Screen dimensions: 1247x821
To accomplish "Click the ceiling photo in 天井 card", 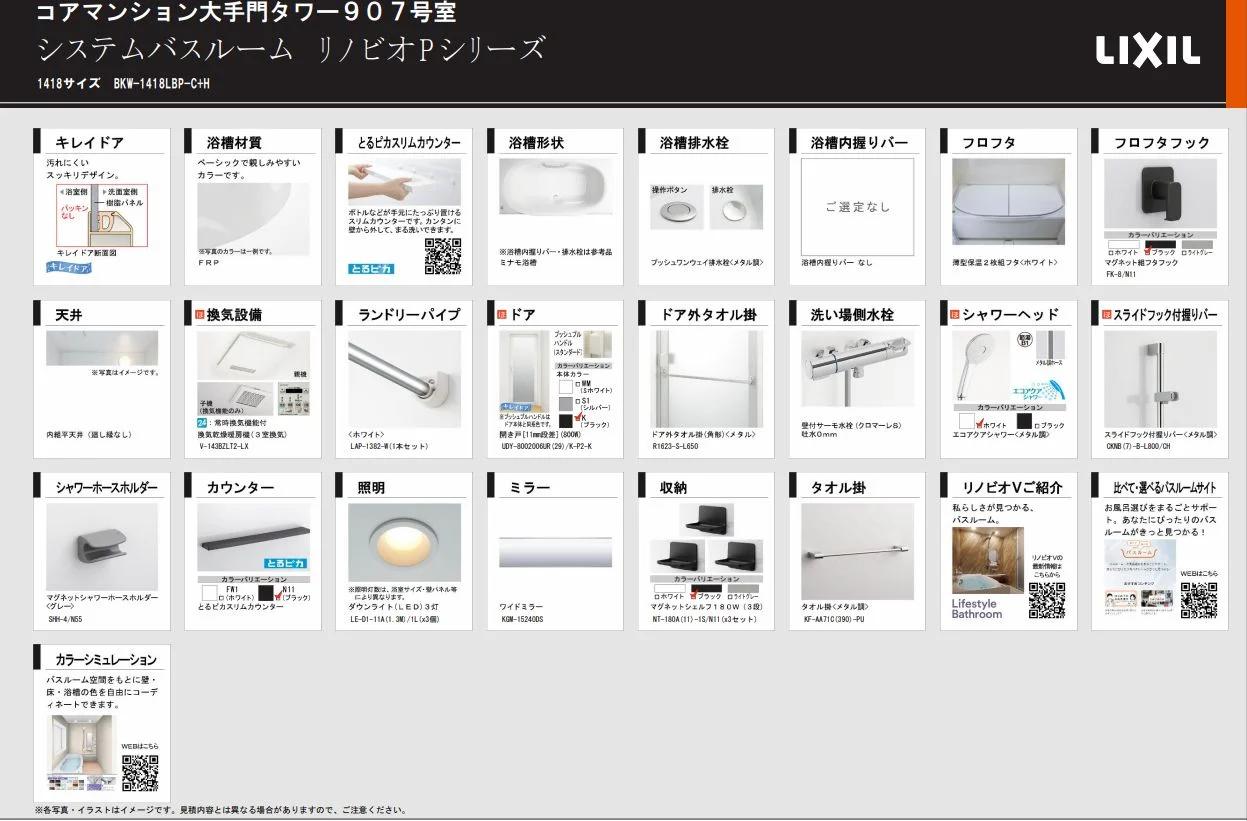I will [102, 348].
